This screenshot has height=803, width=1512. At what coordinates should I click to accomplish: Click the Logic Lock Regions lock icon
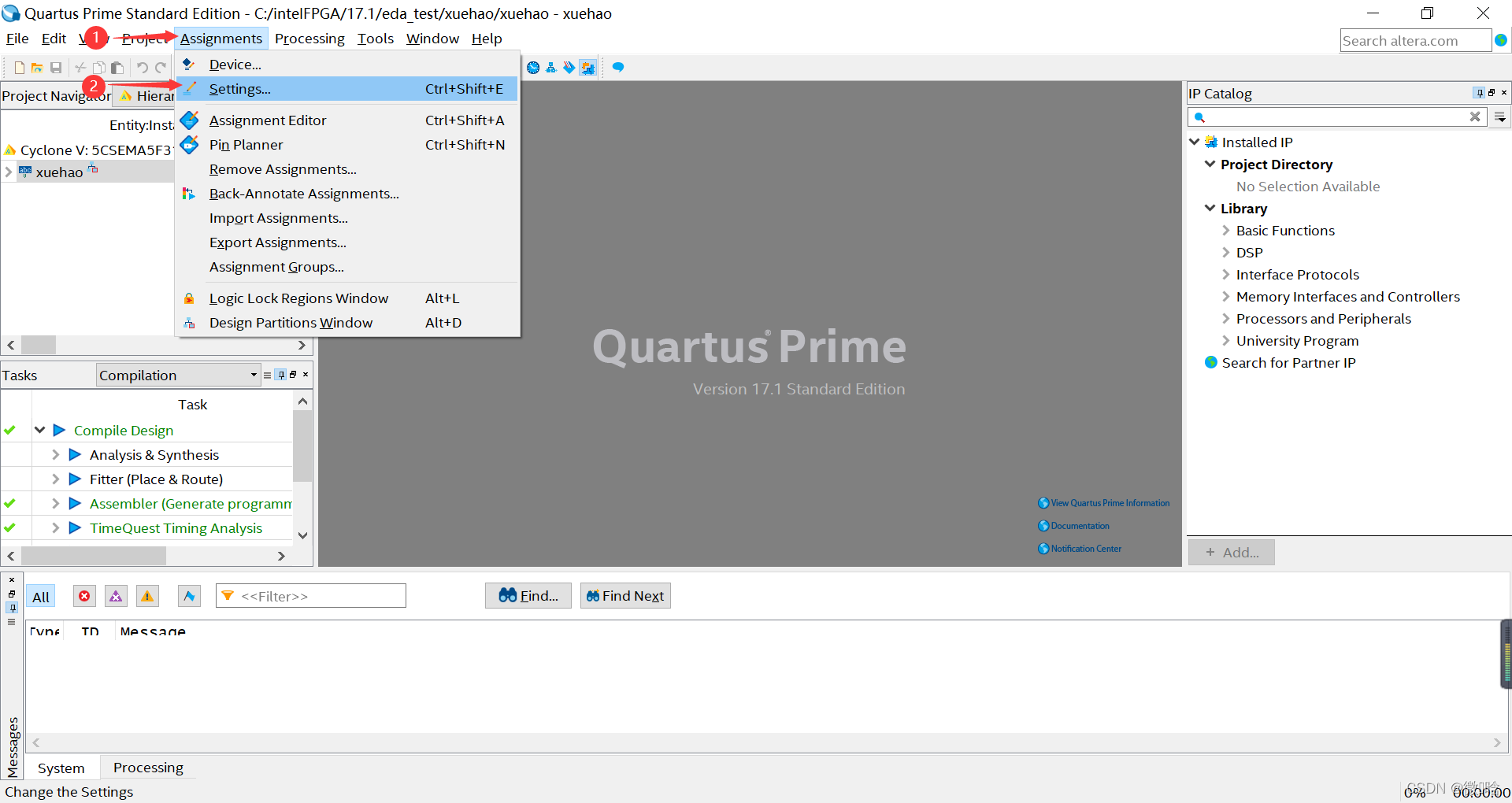189,298
